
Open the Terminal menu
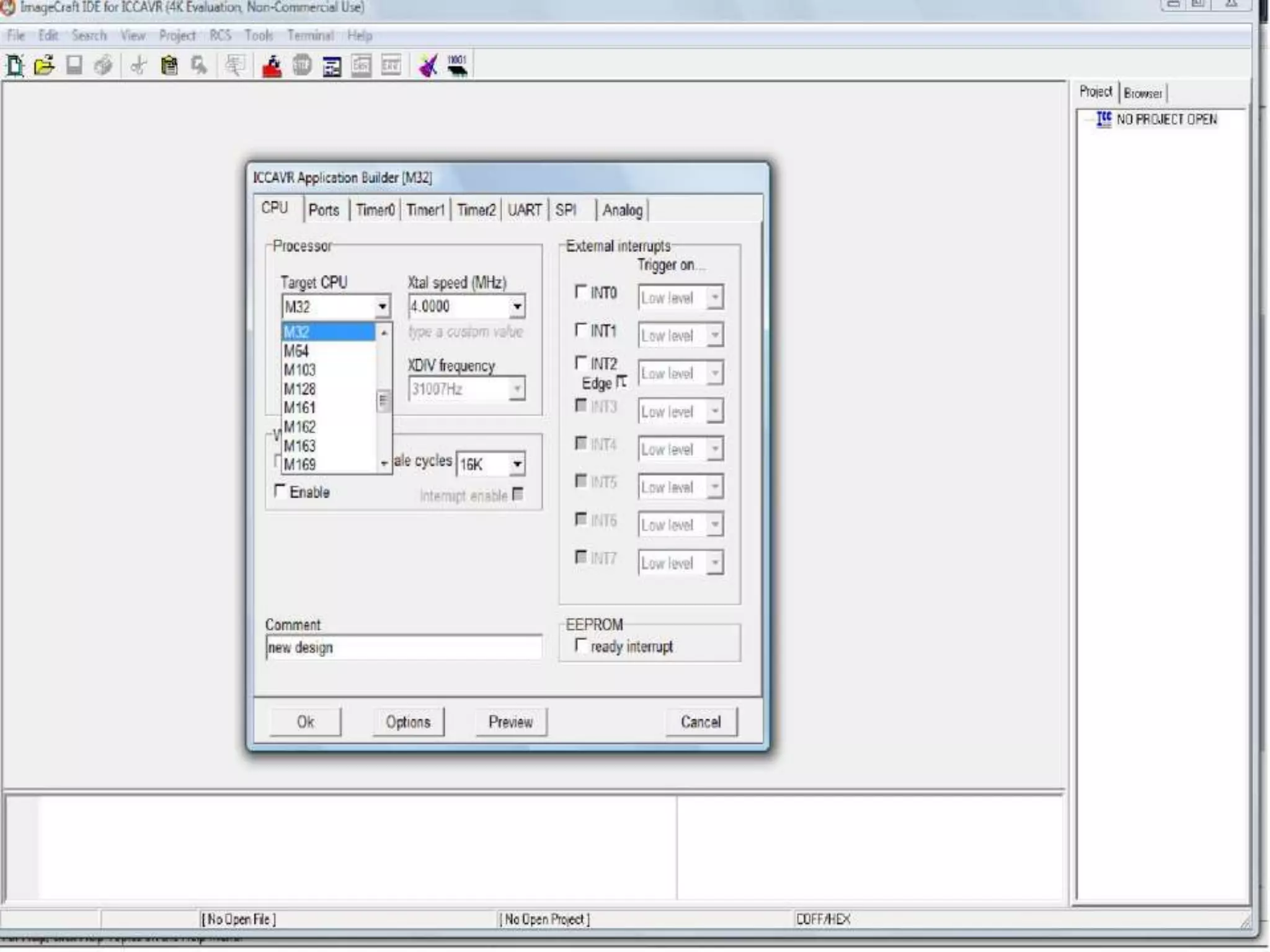310,35
